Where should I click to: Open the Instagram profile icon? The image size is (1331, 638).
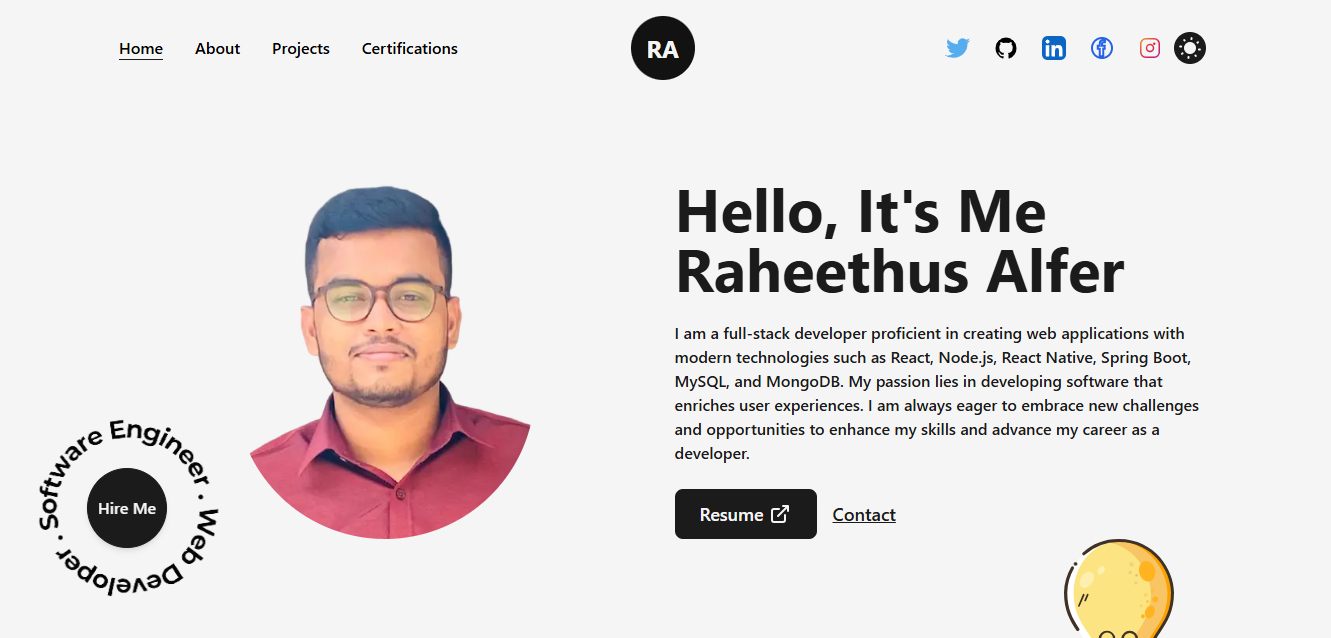coord(1150,48)
